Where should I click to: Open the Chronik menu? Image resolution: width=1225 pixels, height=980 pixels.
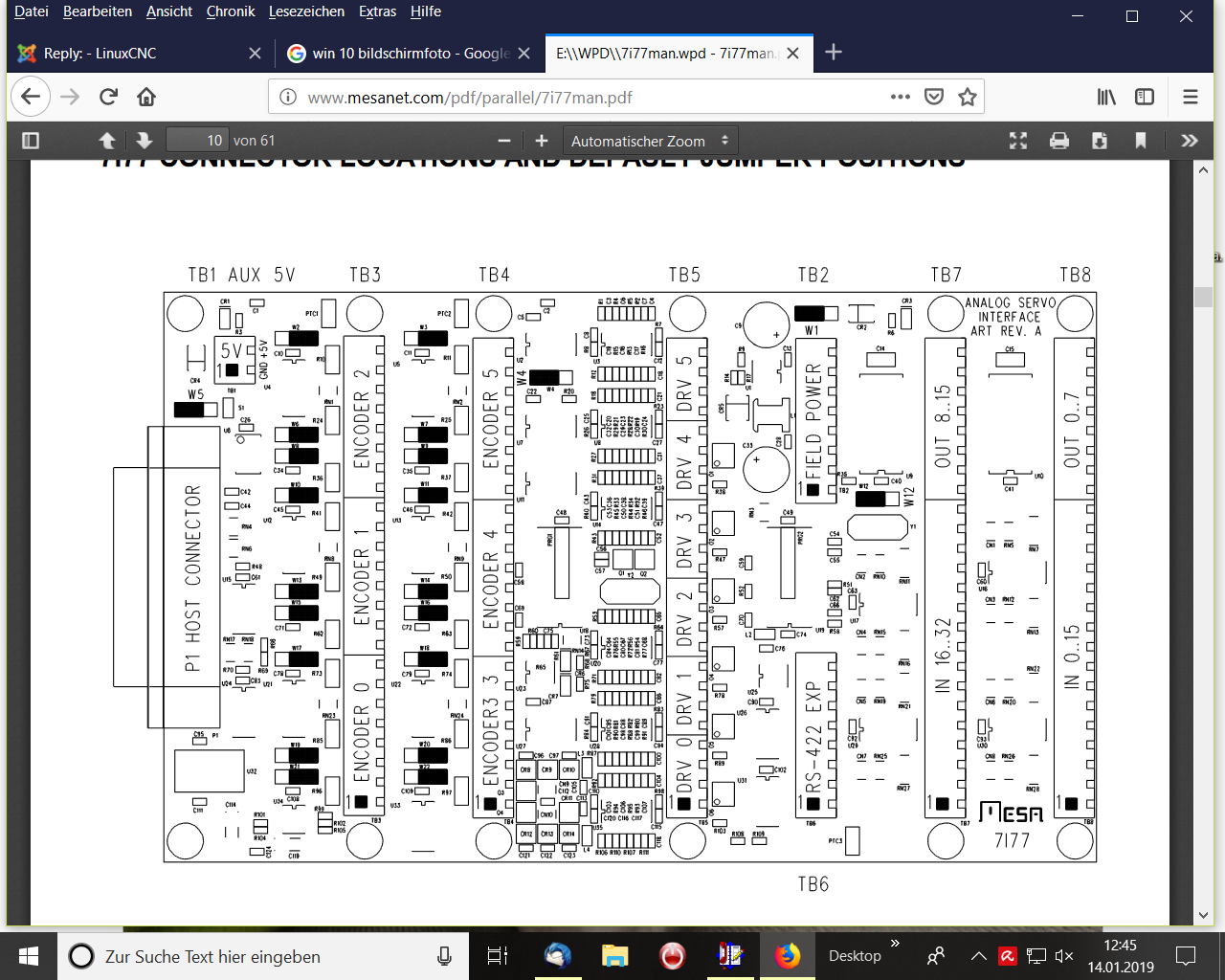pyautogui.click(x=231, y=11)
